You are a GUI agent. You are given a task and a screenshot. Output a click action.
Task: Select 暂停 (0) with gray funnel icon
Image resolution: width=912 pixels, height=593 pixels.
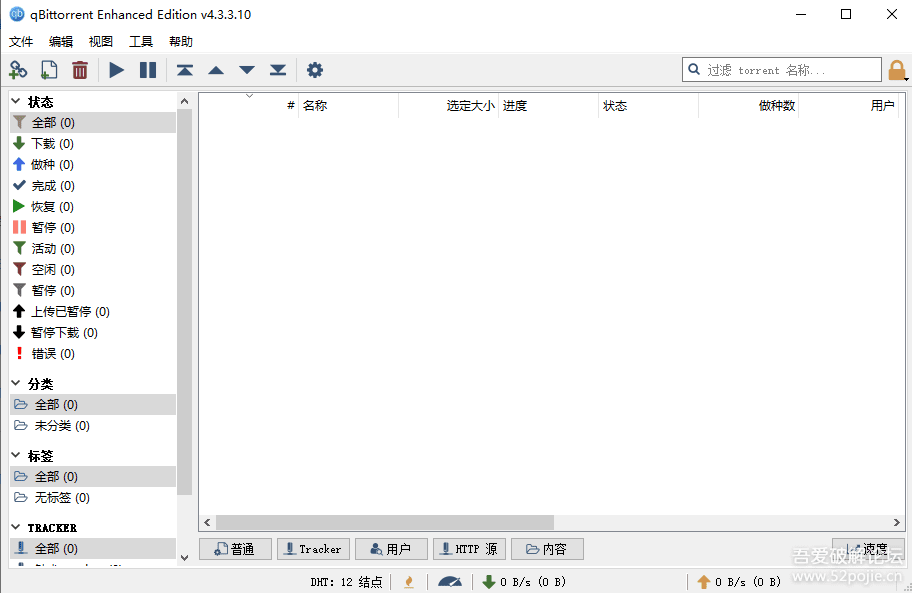[x=93, y=290]
